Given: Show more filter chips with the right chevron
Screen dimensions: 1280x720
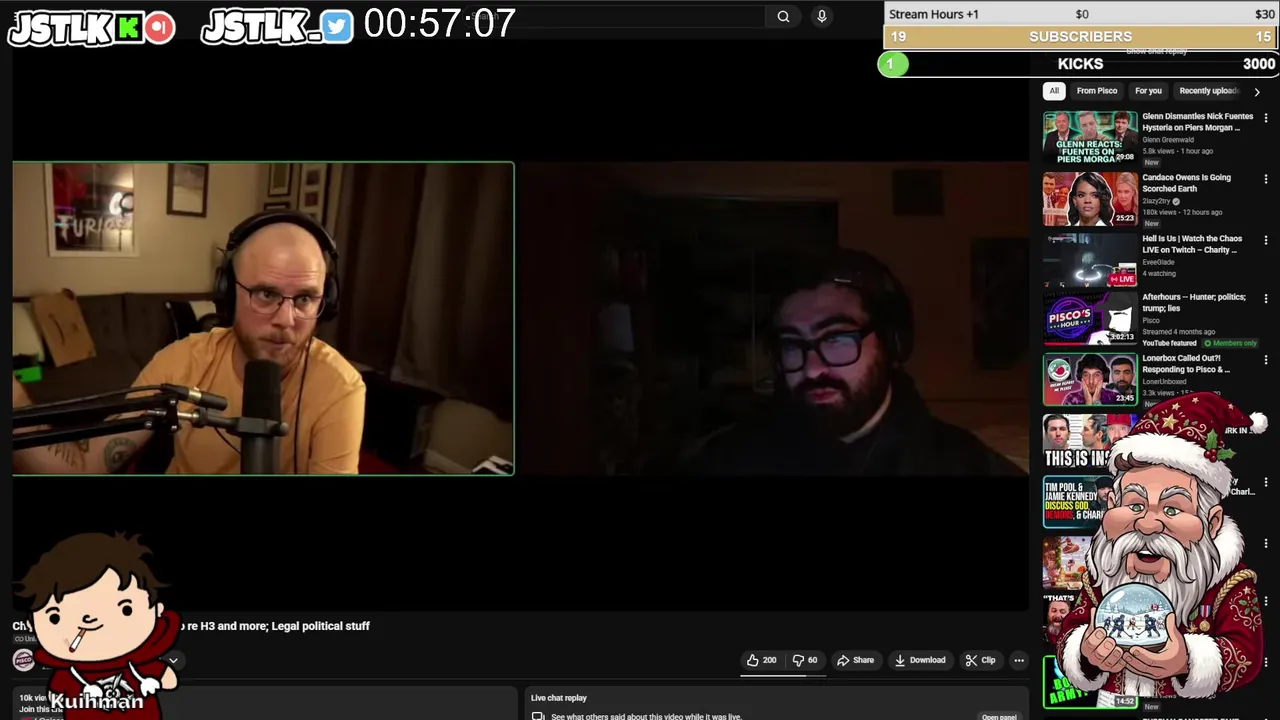Looking at the screenshot, I should (x=1257, y=92).
